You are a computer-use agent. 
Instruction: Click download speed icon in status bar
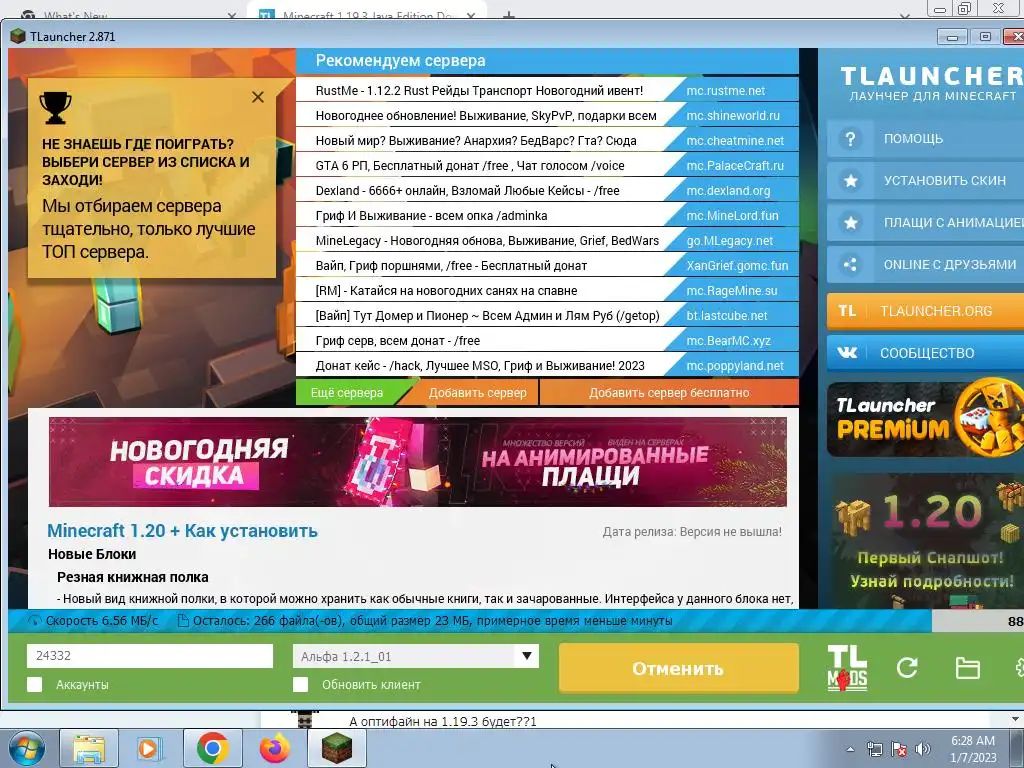34,621
